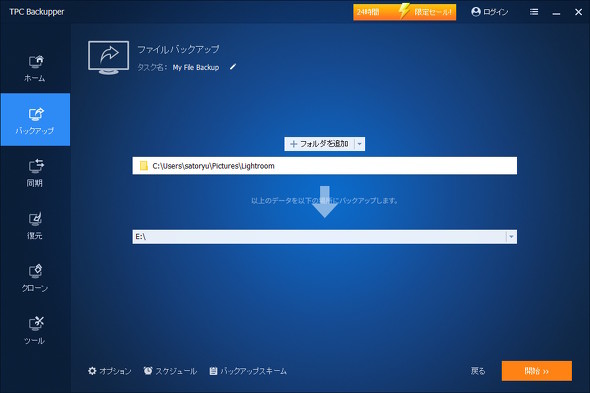Close the TPC Backupper window
The image size is (590, 393).
(578, 12)
